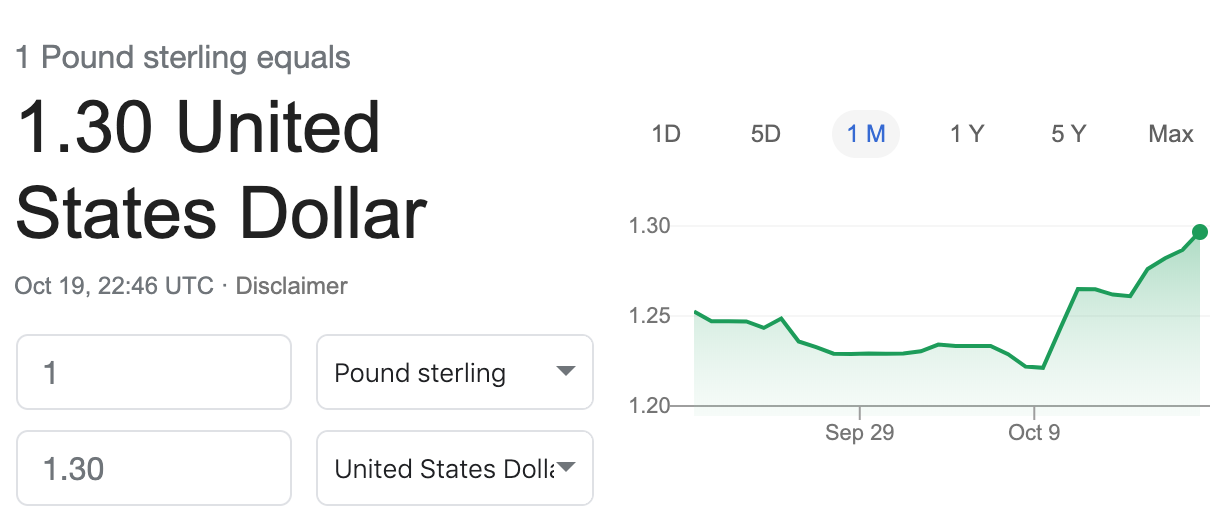Click the United States Dollar dropdown arrow
Viewport: 1232px width, 518px height.
pyautogui.click(x=565, y=468)
